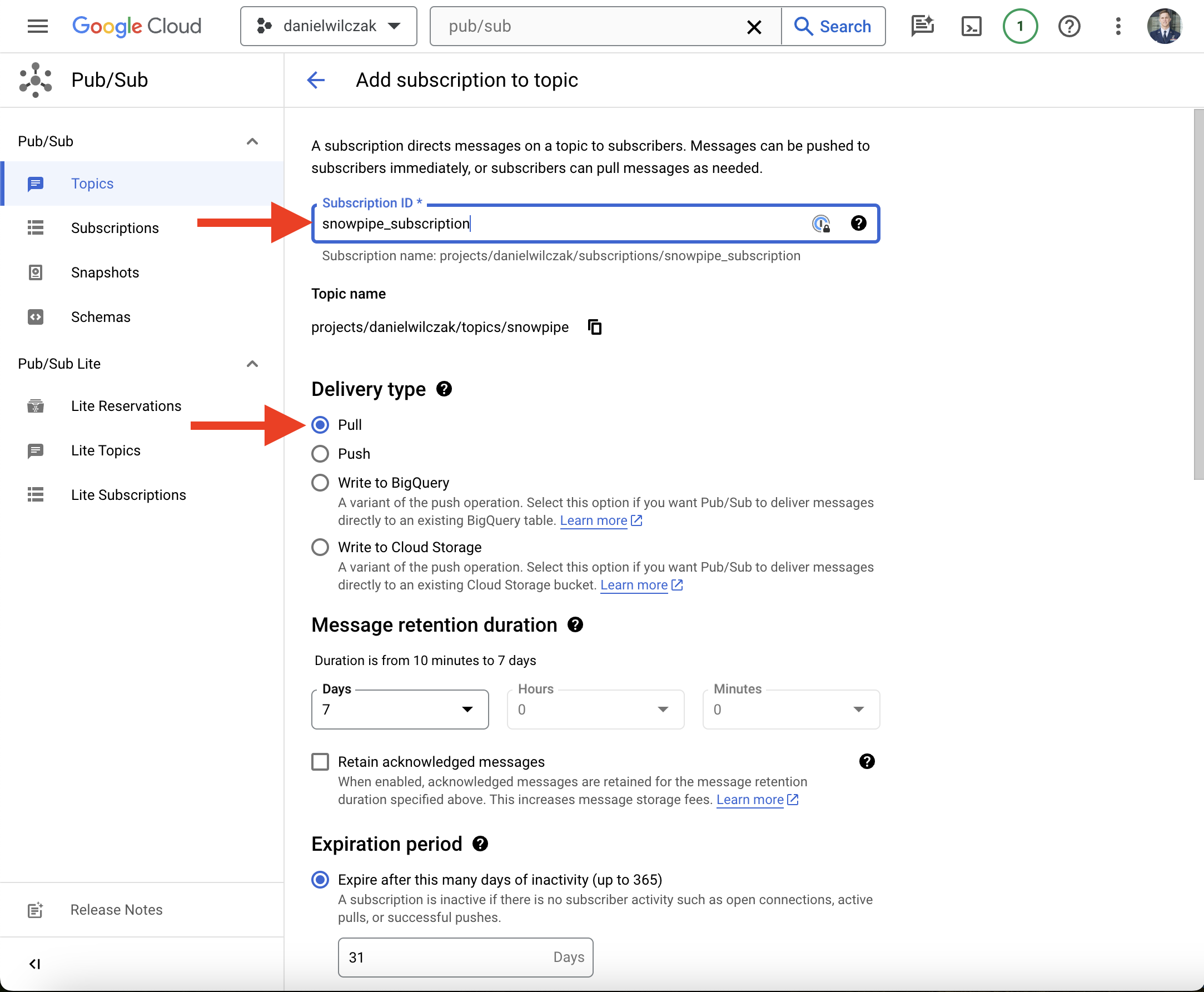This screenshot has height=992, width=1204.
Task: Collapse the Pub/Sub sidebar section
Action: pos(252,141)
